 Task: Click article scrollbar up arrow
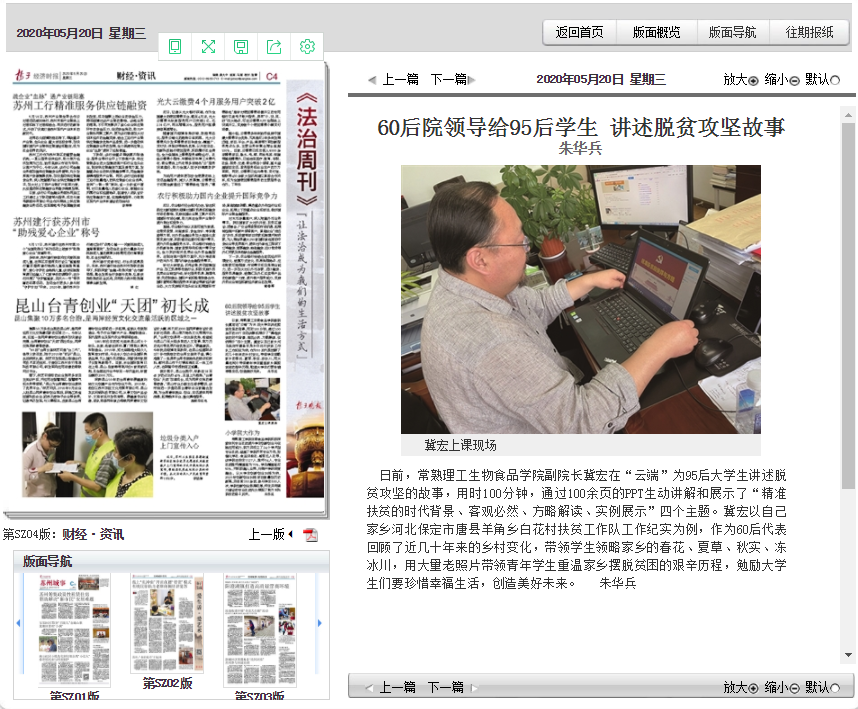[848, 115]
